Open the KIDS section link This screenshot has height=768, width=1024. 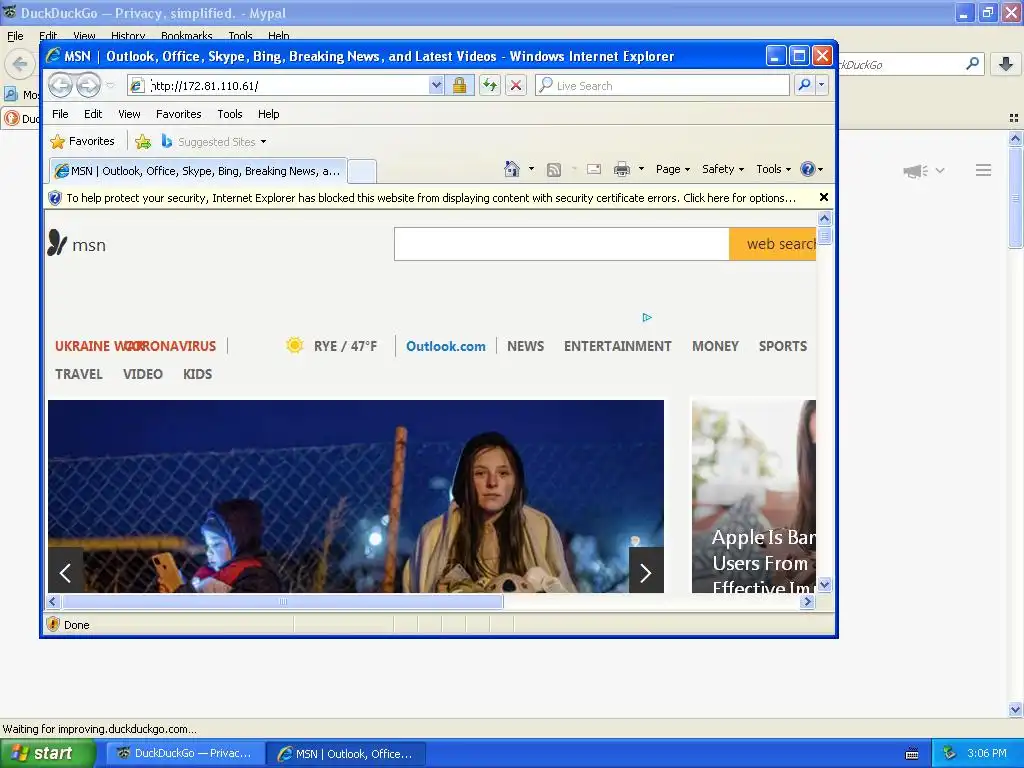pos(197,374)
